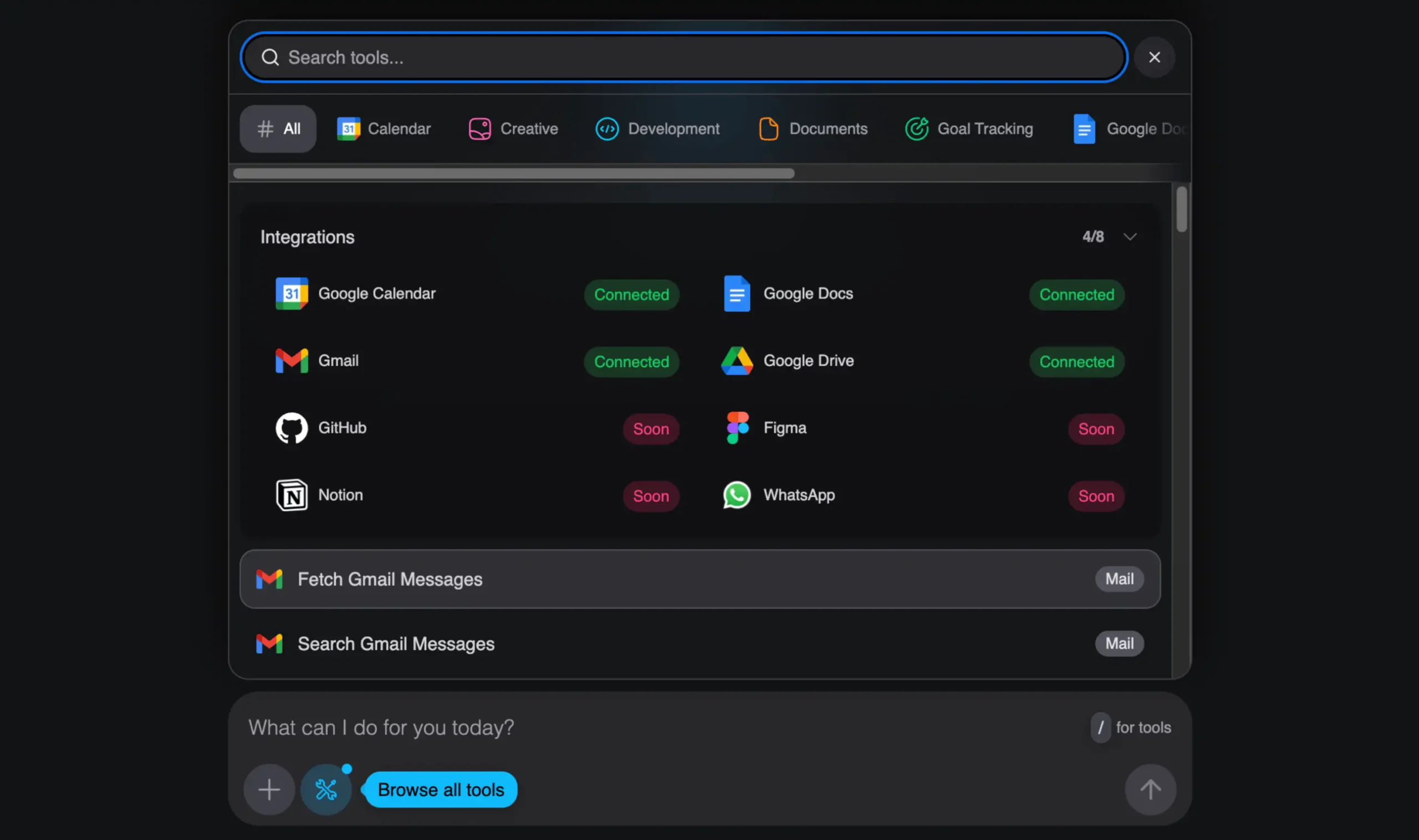The width and height of the screenshot is (1419, 840).
Task: Click the slash for tools hint
Action: point(1130,728)
